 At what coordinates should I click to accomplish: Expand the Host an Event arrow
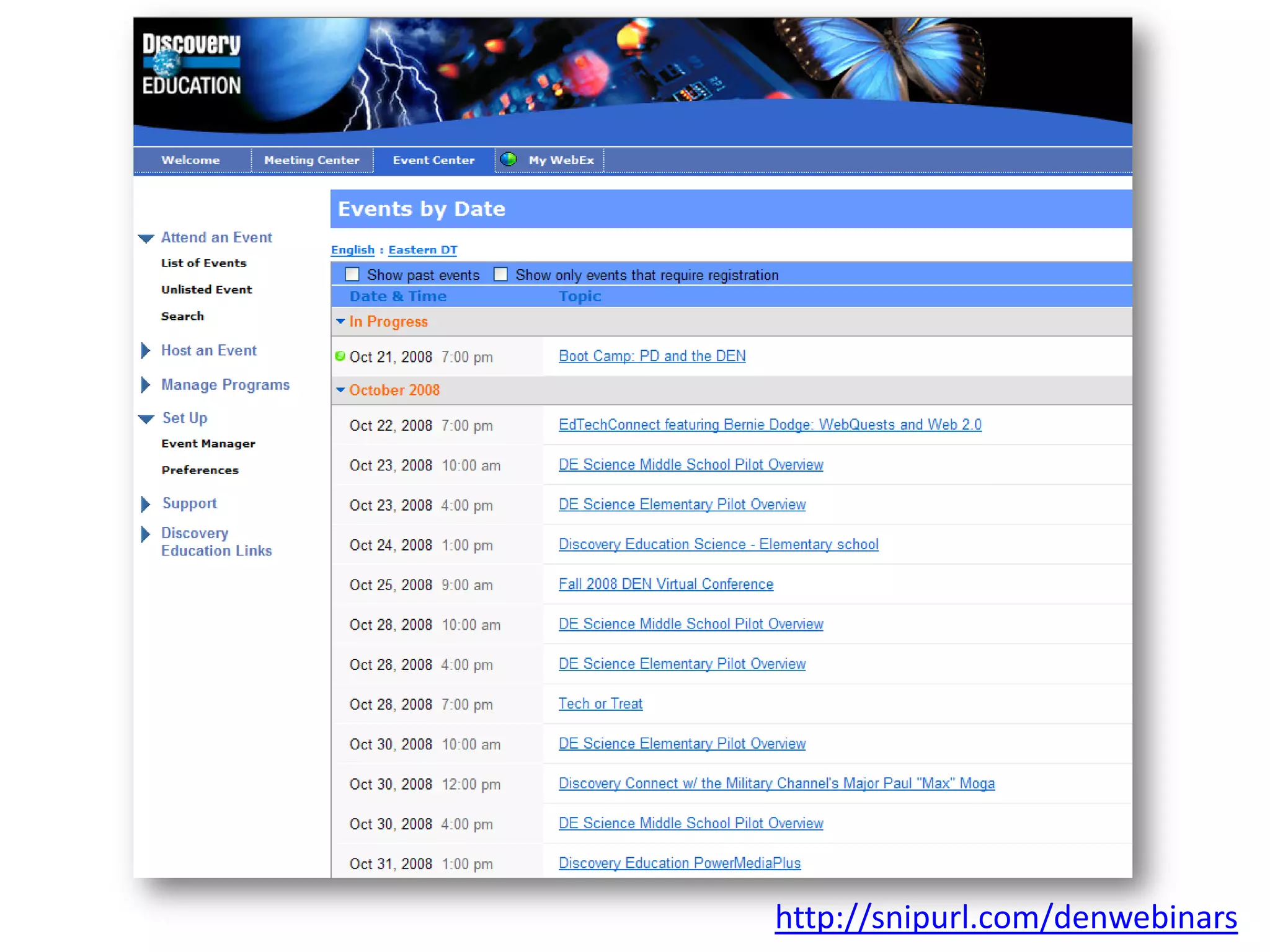click(x=146, y=350)
